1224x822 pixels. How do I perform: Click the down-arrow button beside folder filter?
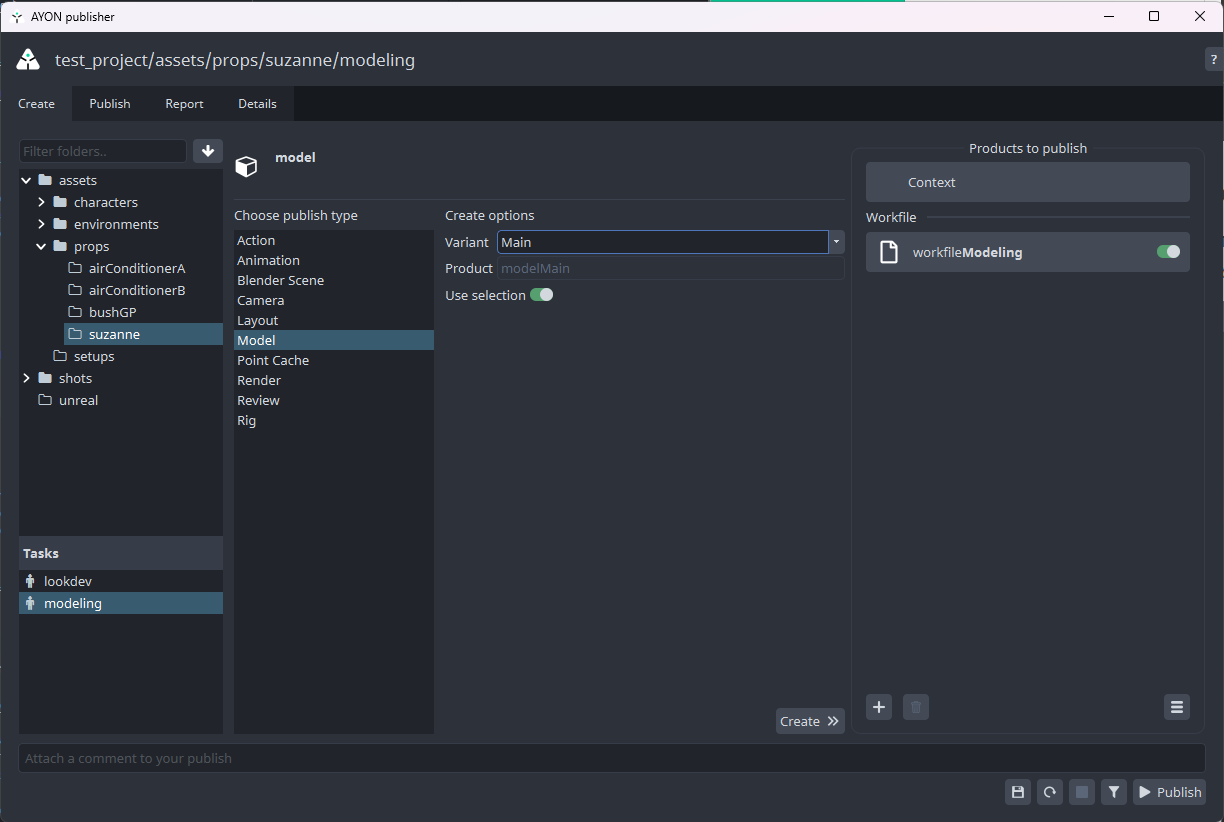tap(208, 151)
